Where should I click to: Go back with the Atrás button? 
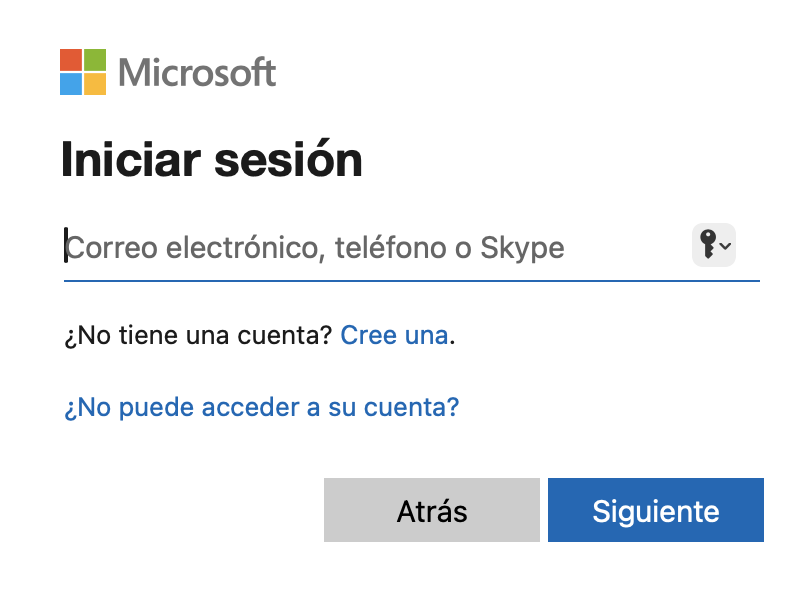pos(432,510)
